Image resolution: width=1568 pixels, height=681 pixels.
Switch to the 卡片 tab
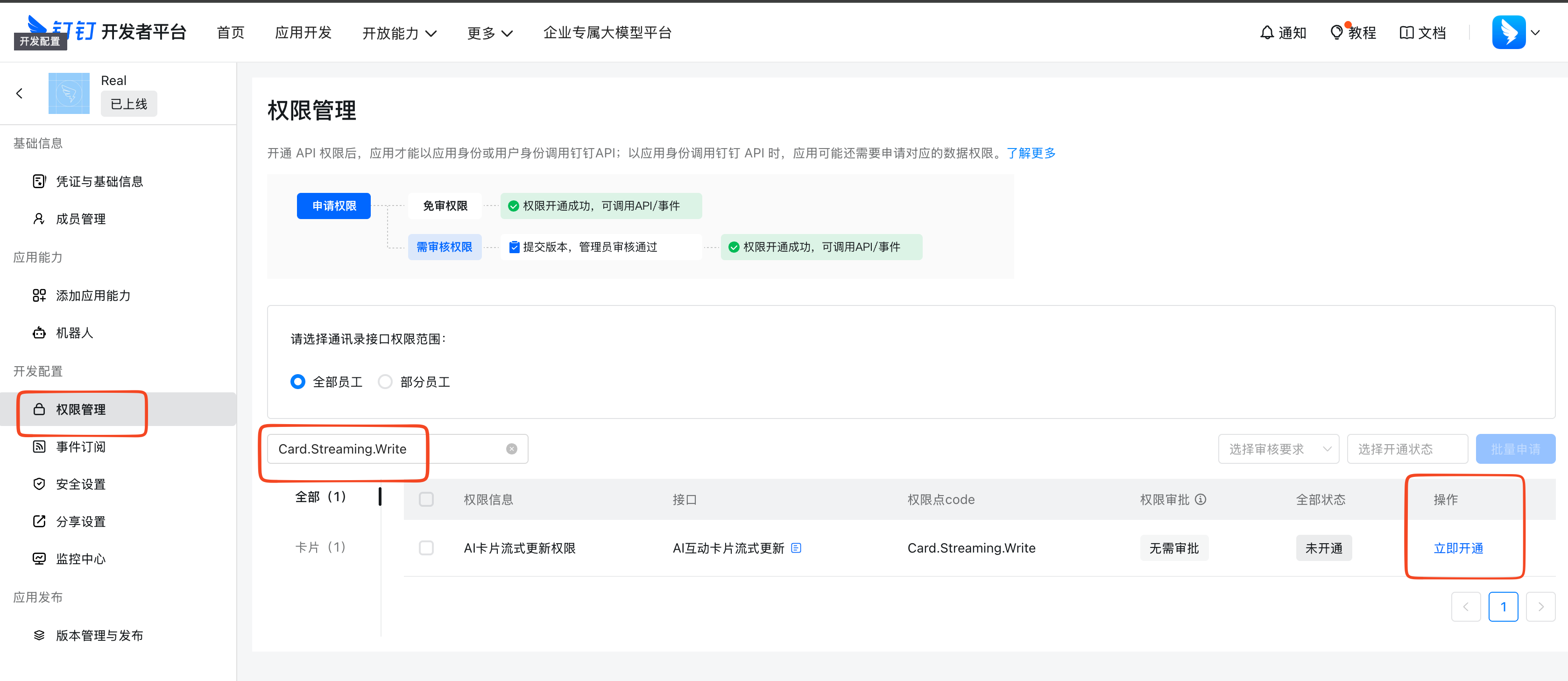point(321,547)
